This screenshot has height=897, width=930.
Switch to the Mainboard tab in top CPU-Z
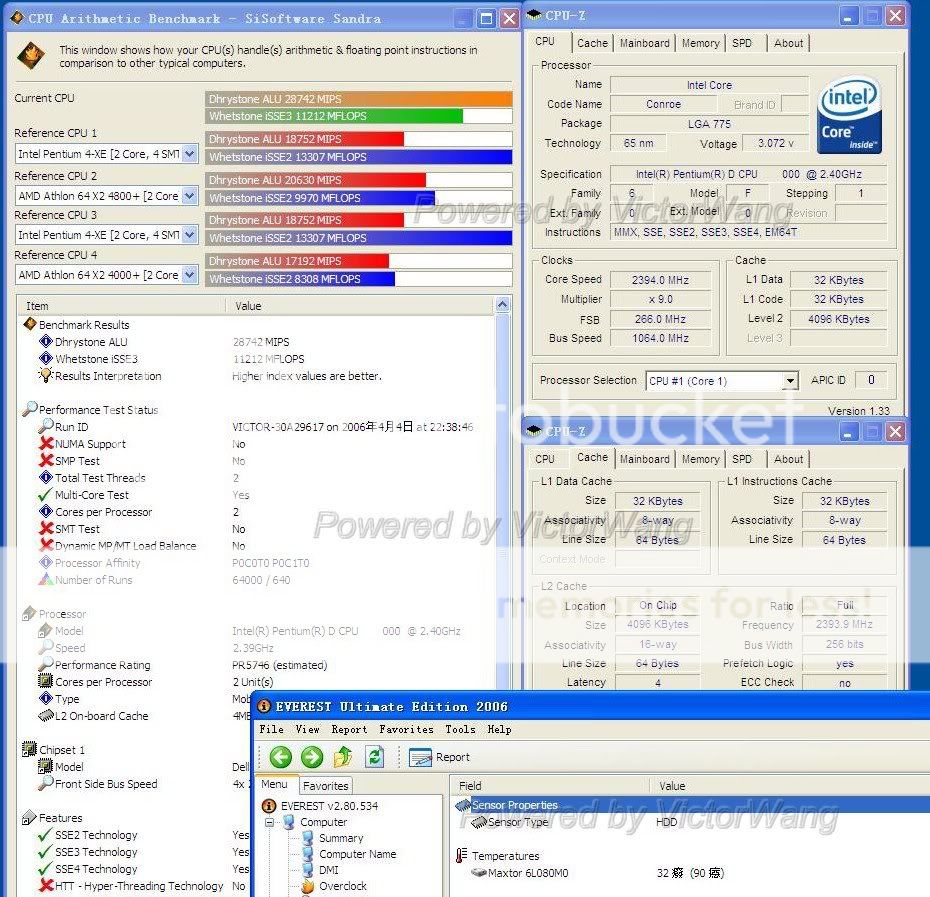[x=644, y=43]
